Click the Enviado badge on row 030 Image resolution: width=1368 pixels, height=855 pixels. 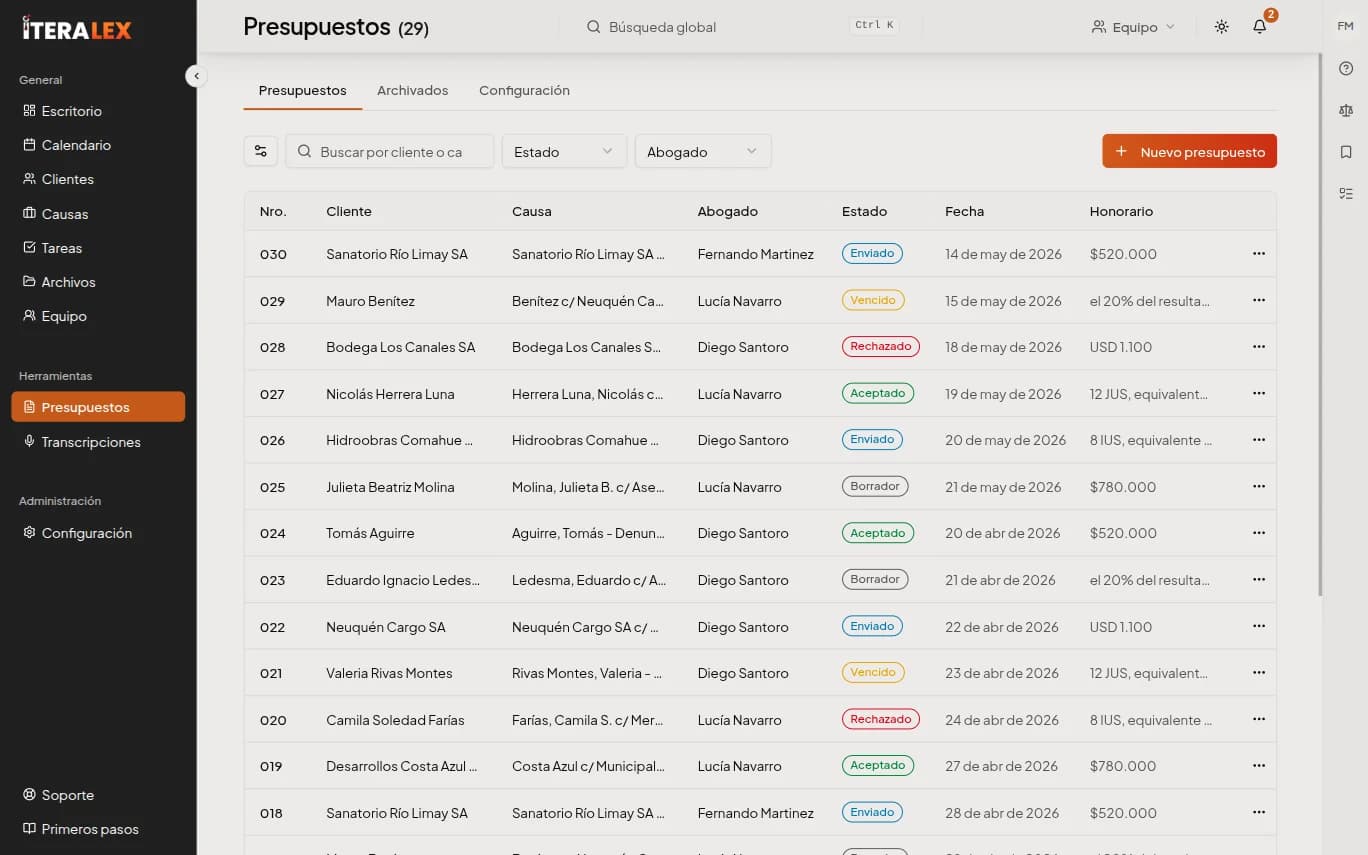point(872,253)
